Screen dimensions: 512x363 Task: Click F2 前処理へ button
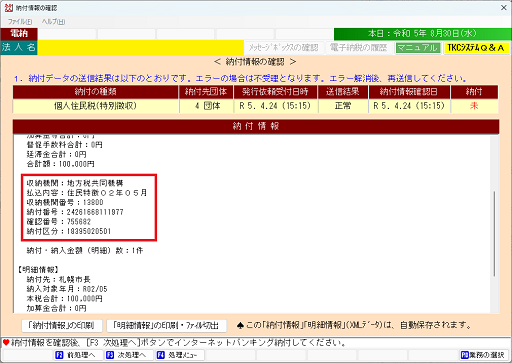point(77,355)
